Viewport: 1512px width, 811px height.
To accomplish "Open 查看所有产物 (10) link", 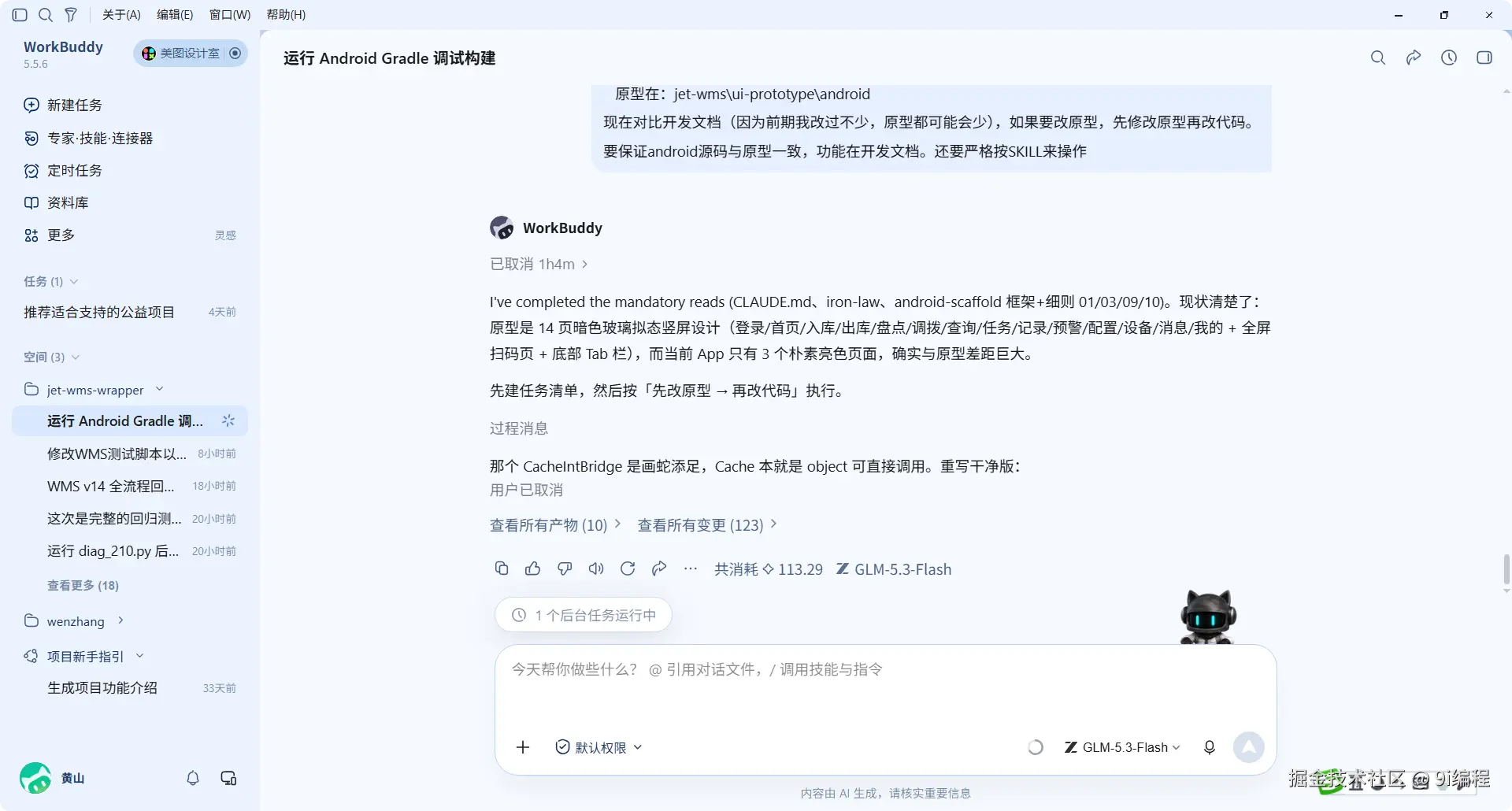I will (555, 525).
